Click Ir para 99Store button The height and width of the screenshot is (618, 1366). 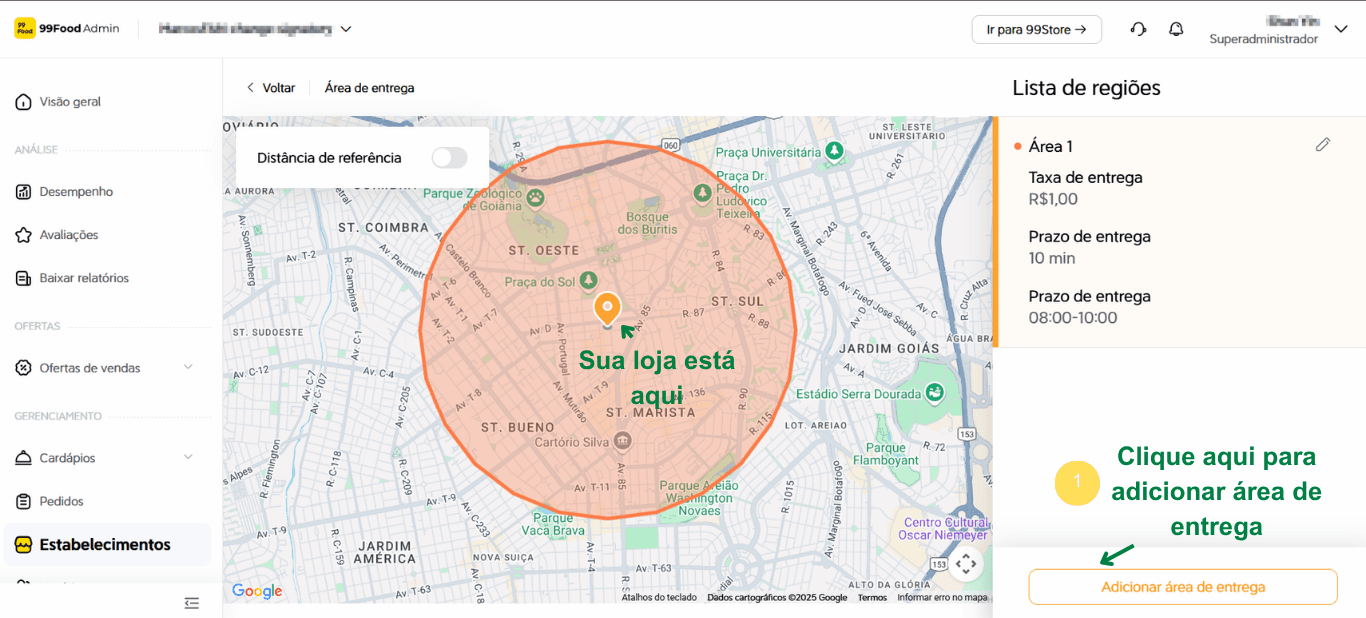[x=1036, y=30]
